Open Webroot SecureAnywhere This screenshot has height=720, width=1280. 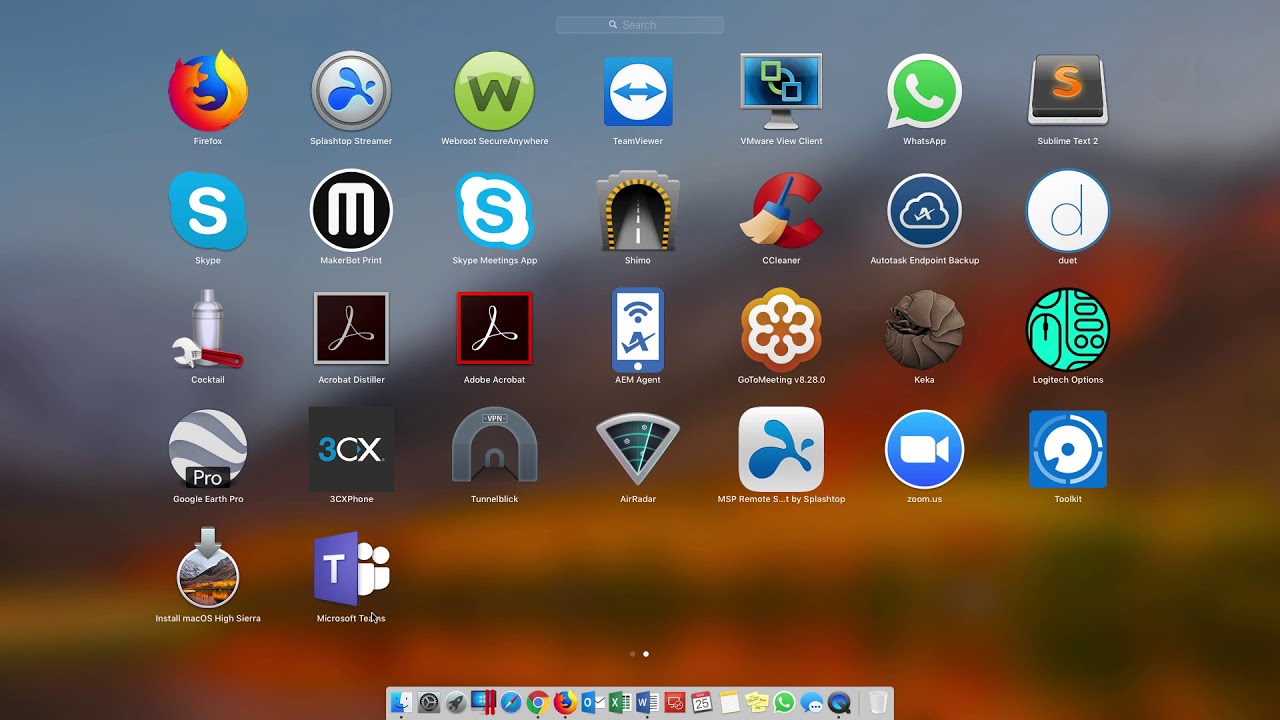tap(494, 91)
